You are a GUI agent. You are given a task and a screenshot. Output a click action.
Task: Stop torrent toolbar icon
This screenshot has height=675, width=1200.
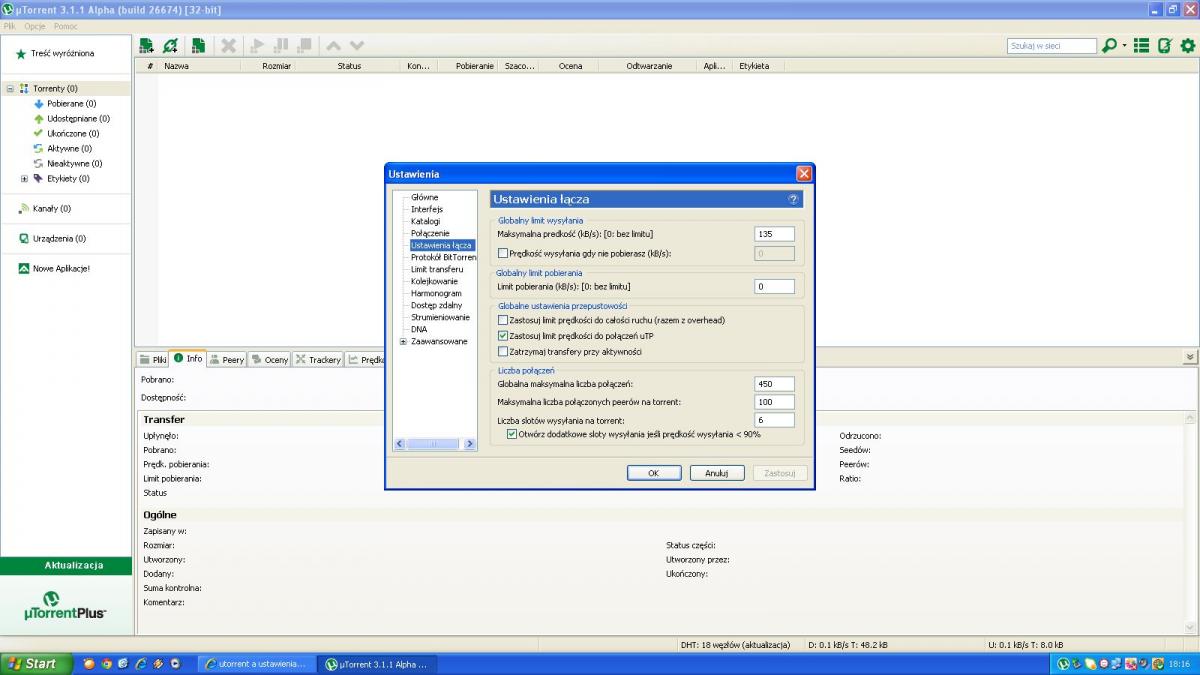pyautogui.click(x=303, y=46)
